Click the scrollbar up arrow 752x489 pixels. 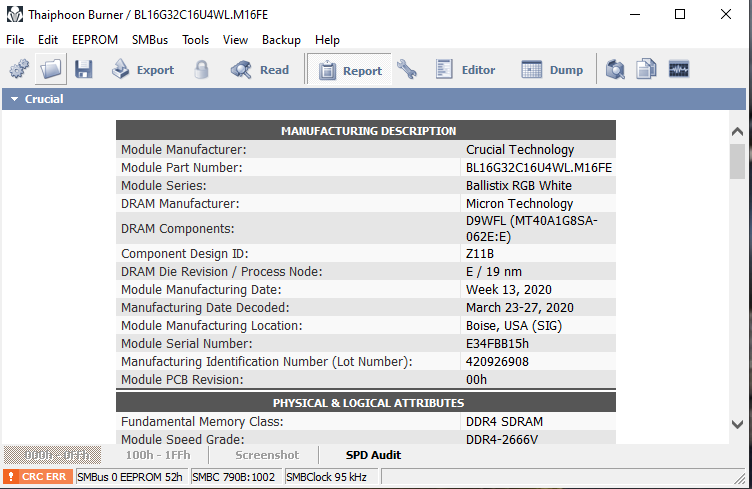tap(737, 132)
